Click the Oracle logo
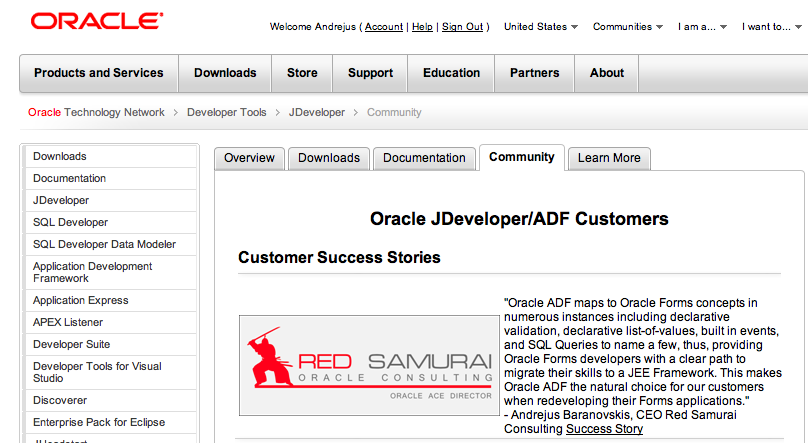 point(97,21)
